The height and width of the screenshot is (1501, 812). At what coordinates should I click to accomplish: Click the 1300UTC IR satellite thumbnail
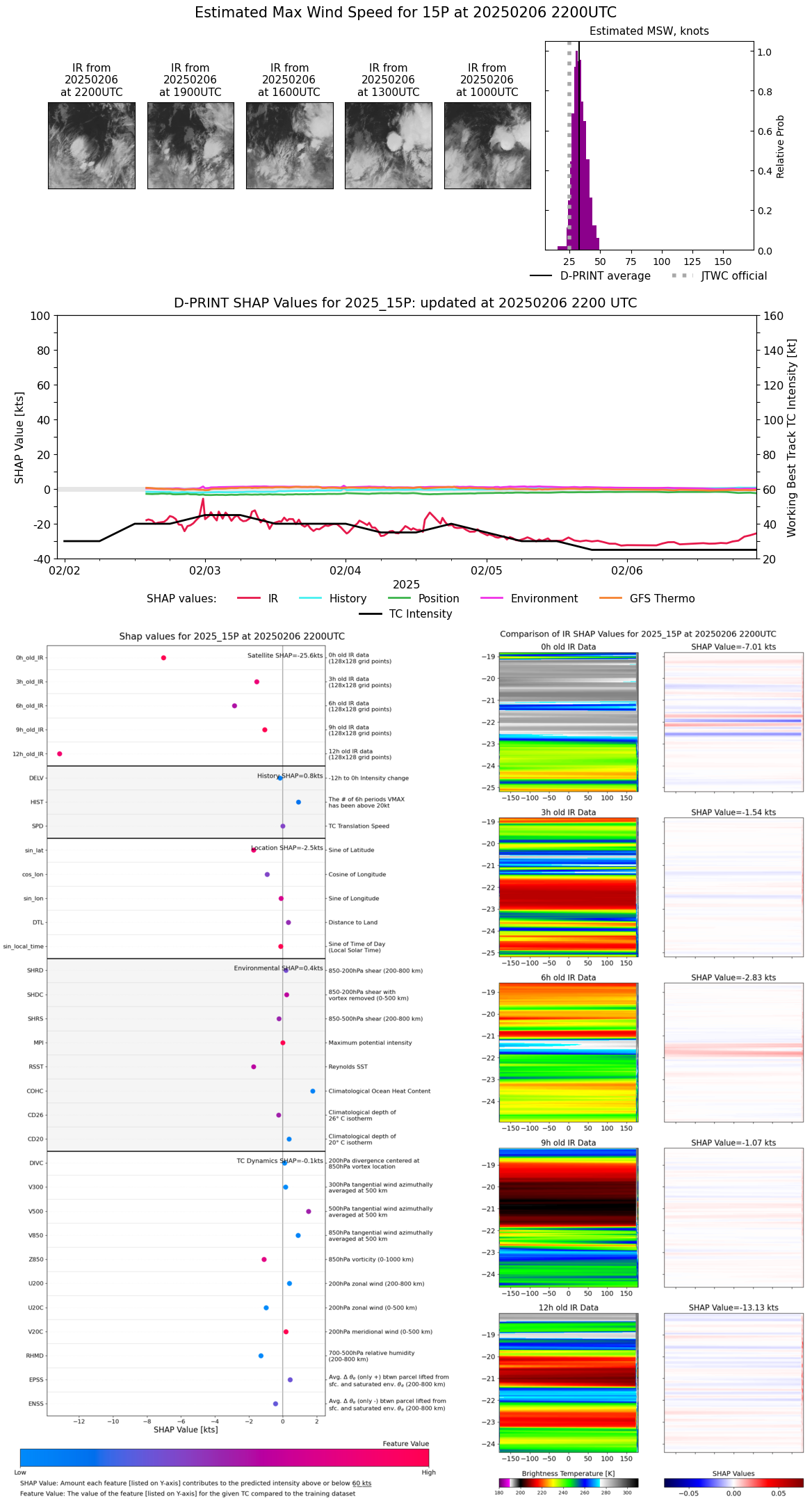388,145
